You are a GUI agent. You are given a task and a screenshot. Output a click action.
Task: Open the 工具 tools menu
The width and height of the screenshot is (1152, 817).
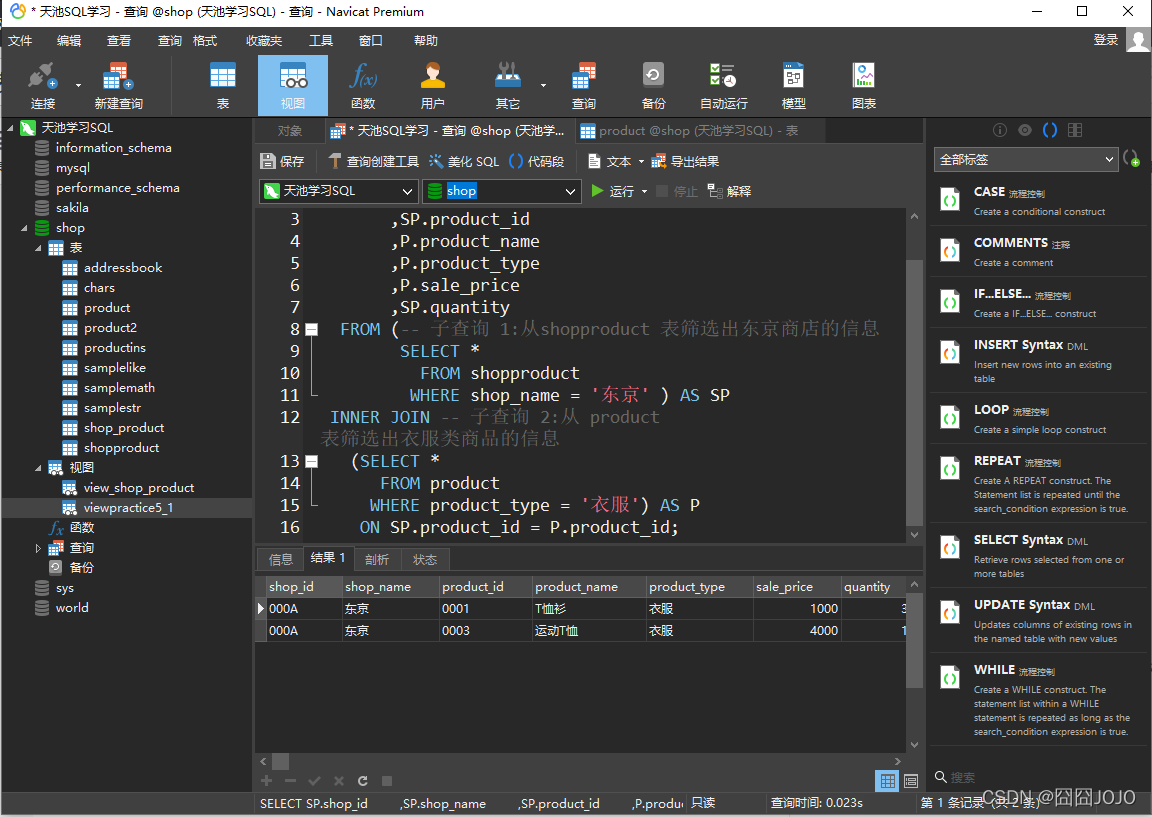click(320, 40)
